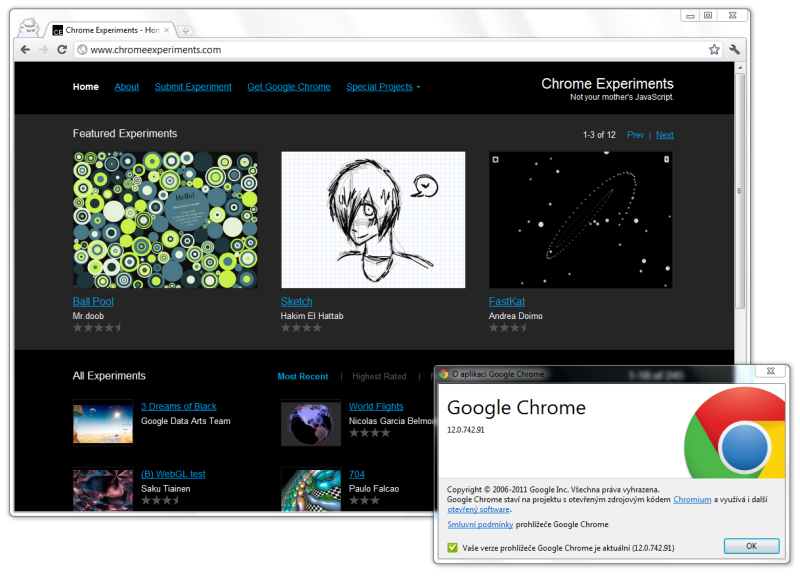
Task: Open the FastKat starfield thumbnail
Action: 581,219
